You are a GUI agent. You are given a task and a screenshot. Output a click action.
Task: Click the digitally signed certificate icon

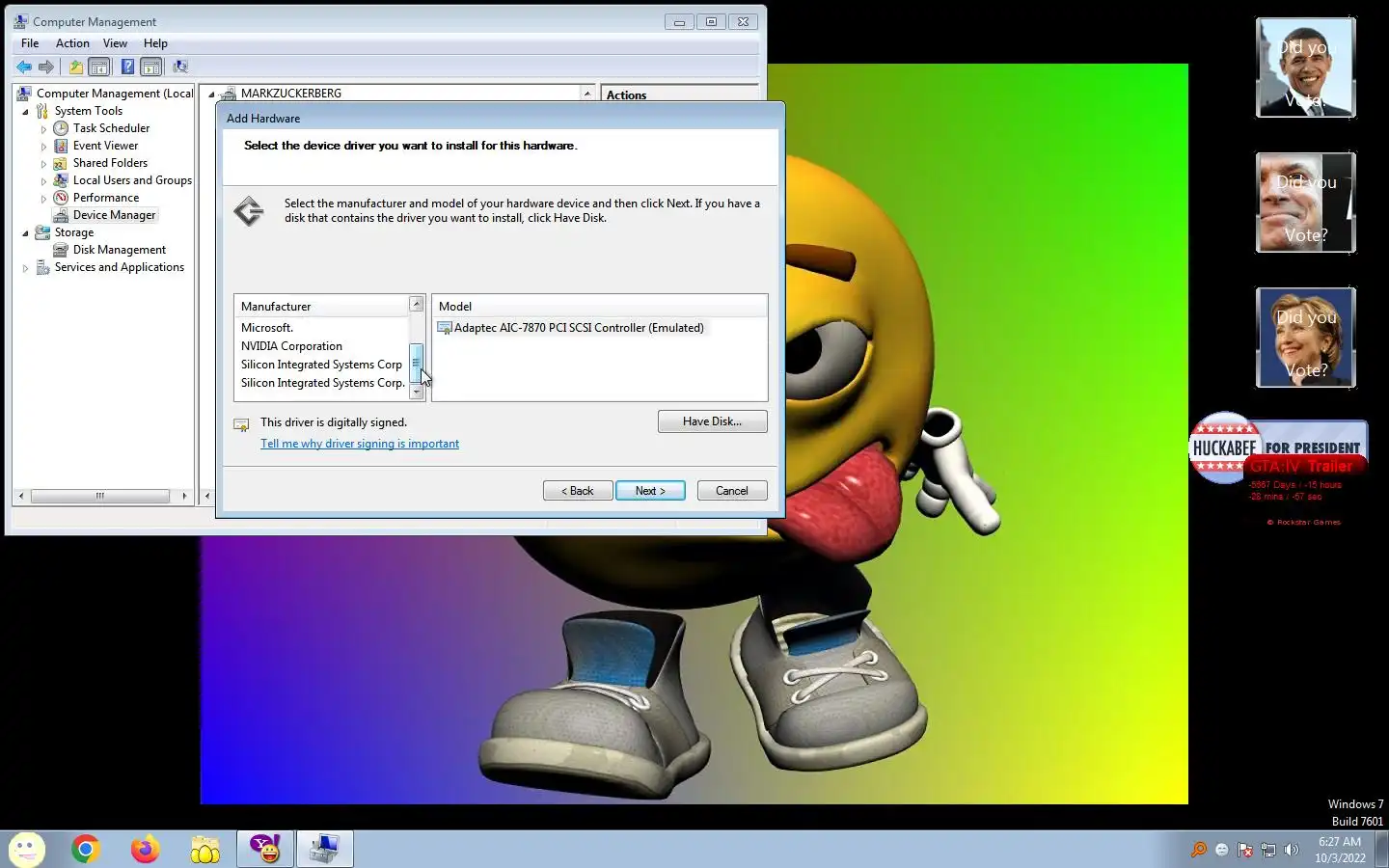241,424
